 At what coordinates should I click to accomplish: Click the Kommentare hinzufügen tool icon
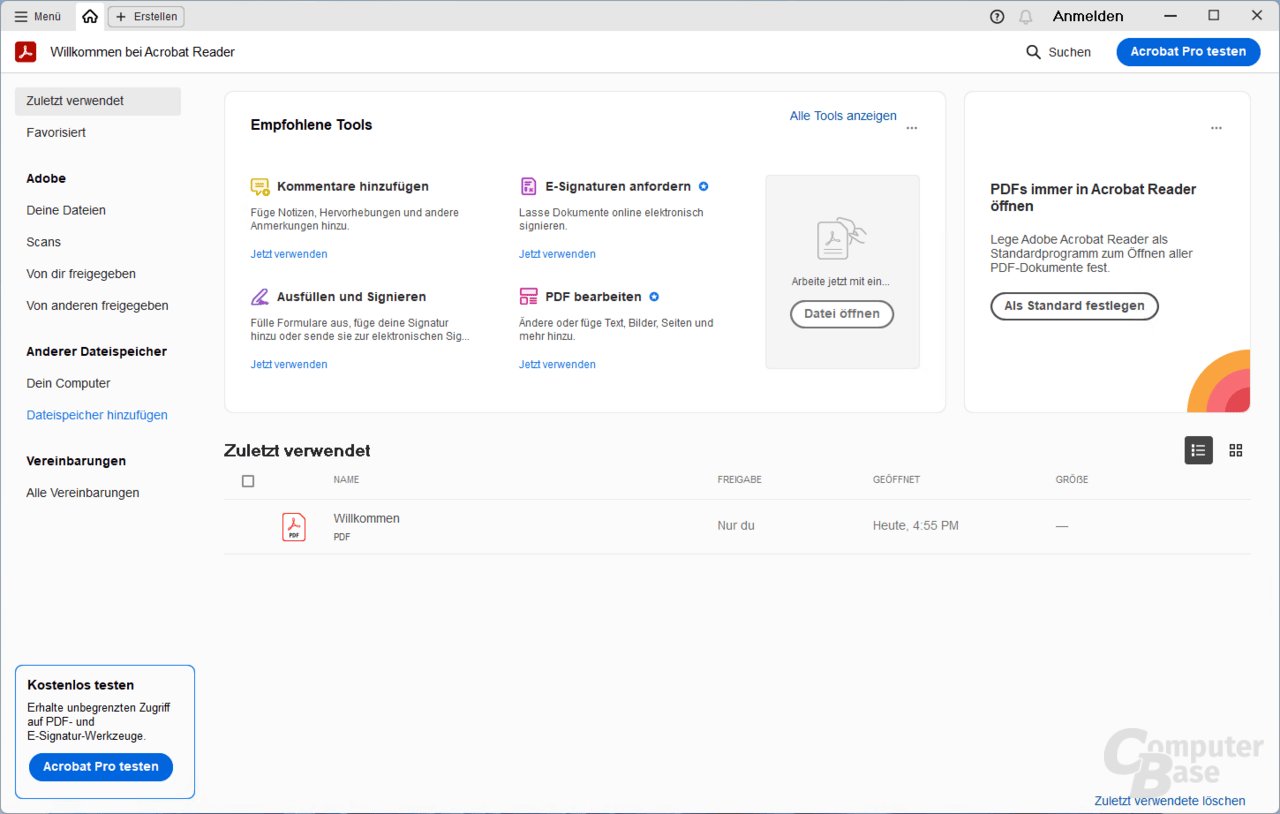pos(260,187)
